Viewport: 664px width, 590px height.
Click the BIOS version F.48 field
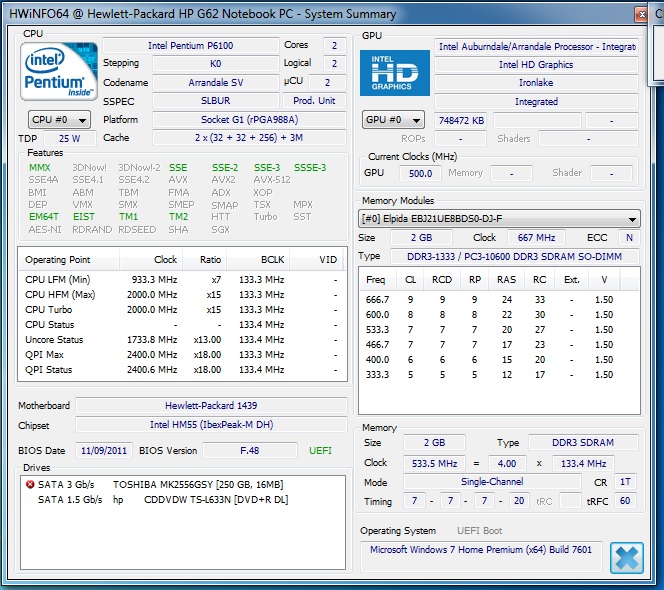(x=249, y=450)
